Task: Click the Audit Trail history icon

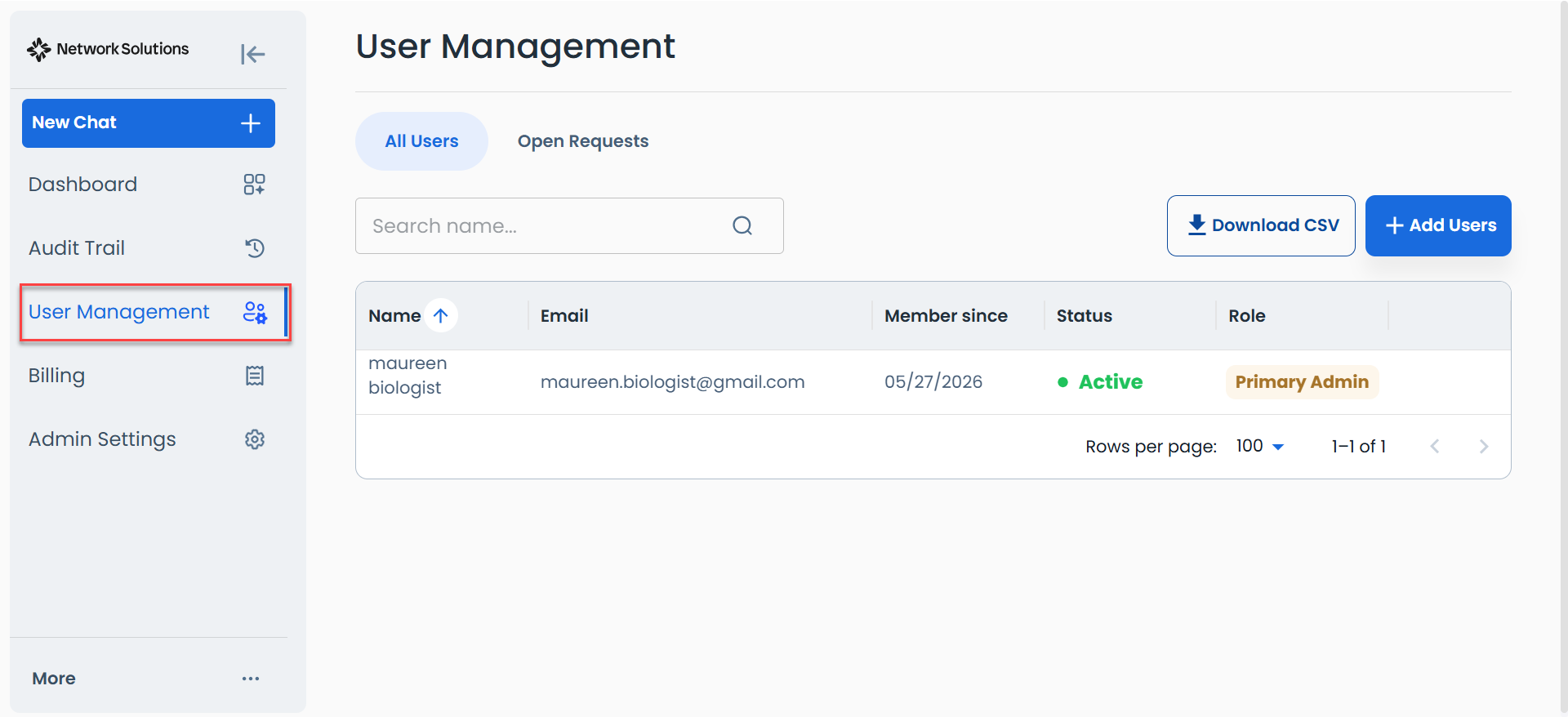Action: click(x=255, y=248)
